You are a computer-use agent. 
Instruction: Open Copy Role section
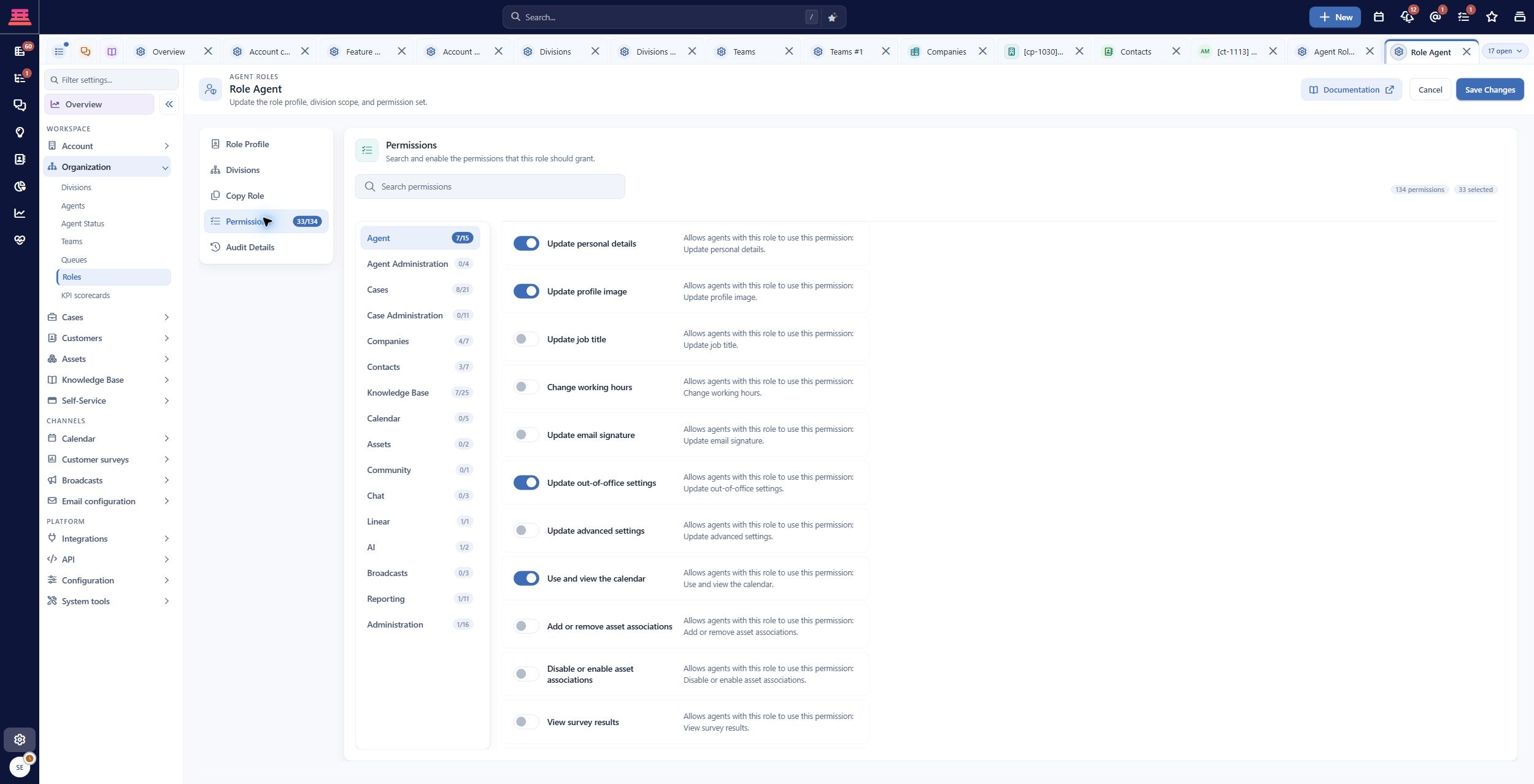tap(266, 196)
